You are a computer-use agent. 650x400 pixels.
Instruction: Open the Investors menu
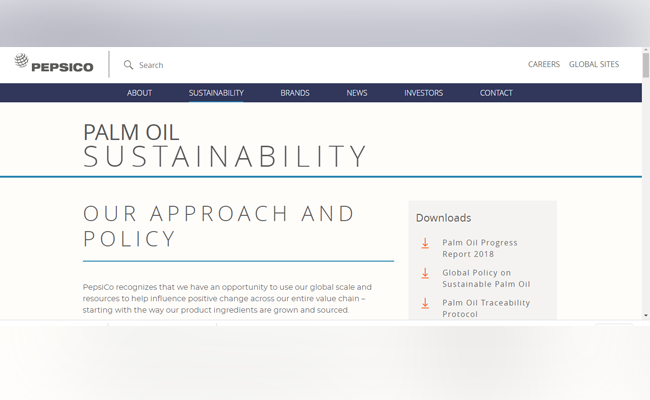[x=423, y=93]
